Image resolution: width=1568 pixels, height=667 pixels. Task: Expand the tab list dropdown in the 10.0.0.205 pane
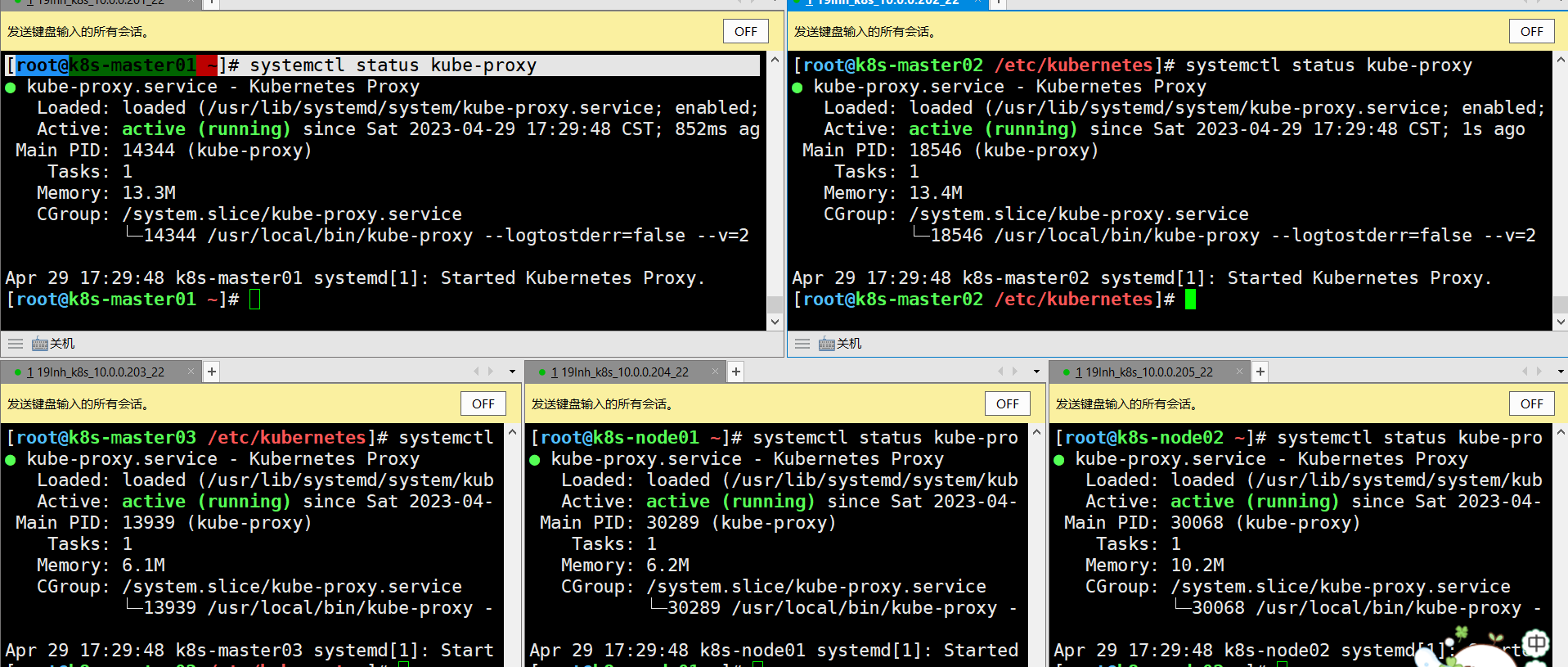(x=1561, y=372)
